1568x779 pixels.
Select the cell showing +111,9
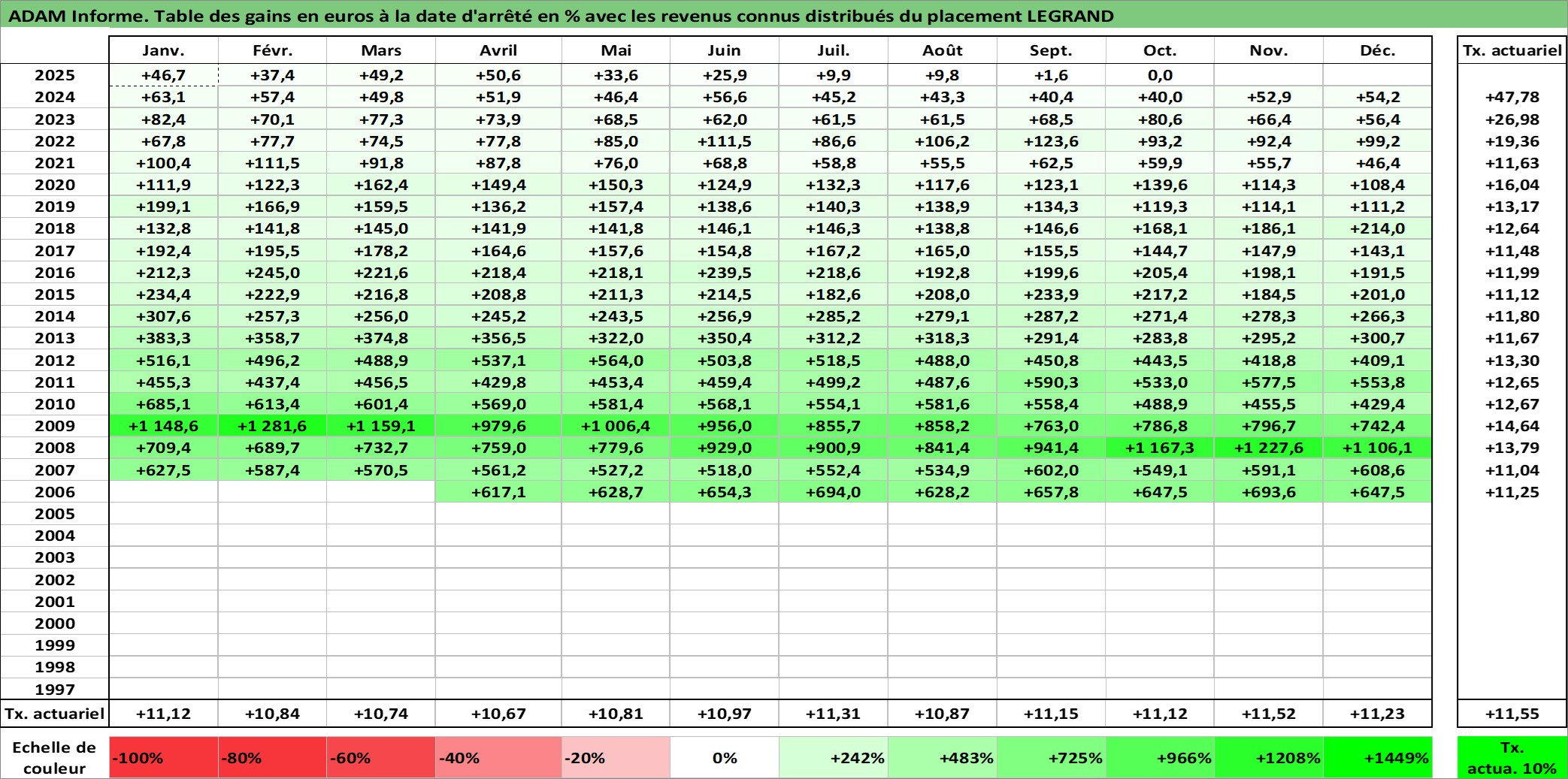(x=164, y=185)
